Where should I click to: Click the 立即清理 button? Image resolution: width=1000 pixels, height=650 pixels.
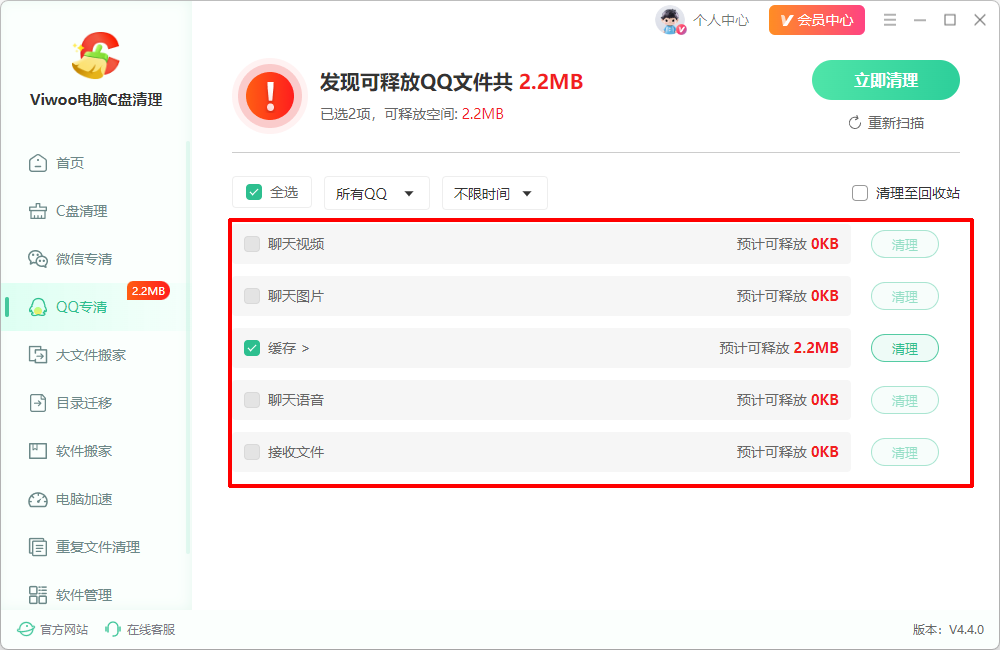pos(886,80)
